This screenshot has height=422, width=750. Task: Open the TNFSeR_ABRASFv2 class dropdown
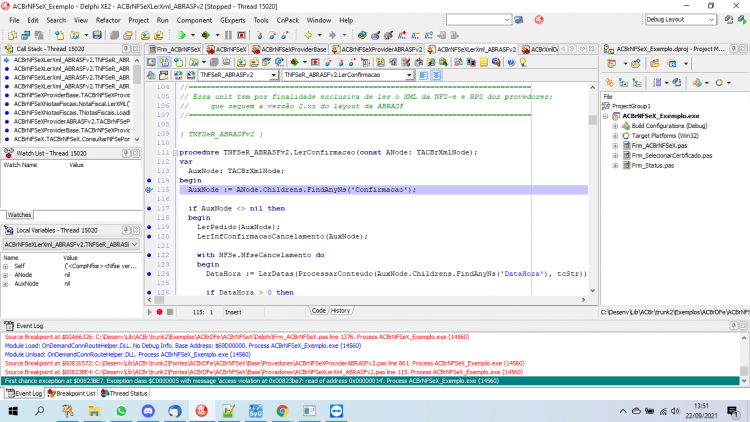coord(274,75)
